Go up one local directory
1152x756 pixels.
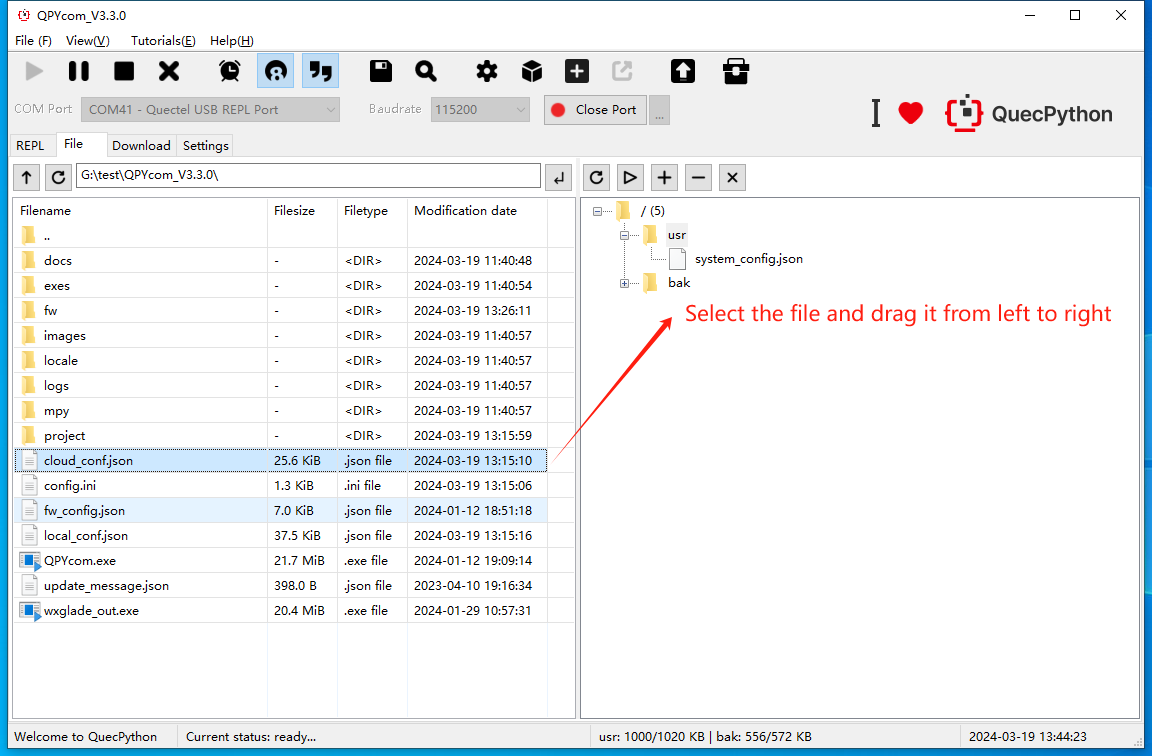click(x=26, y=177)
